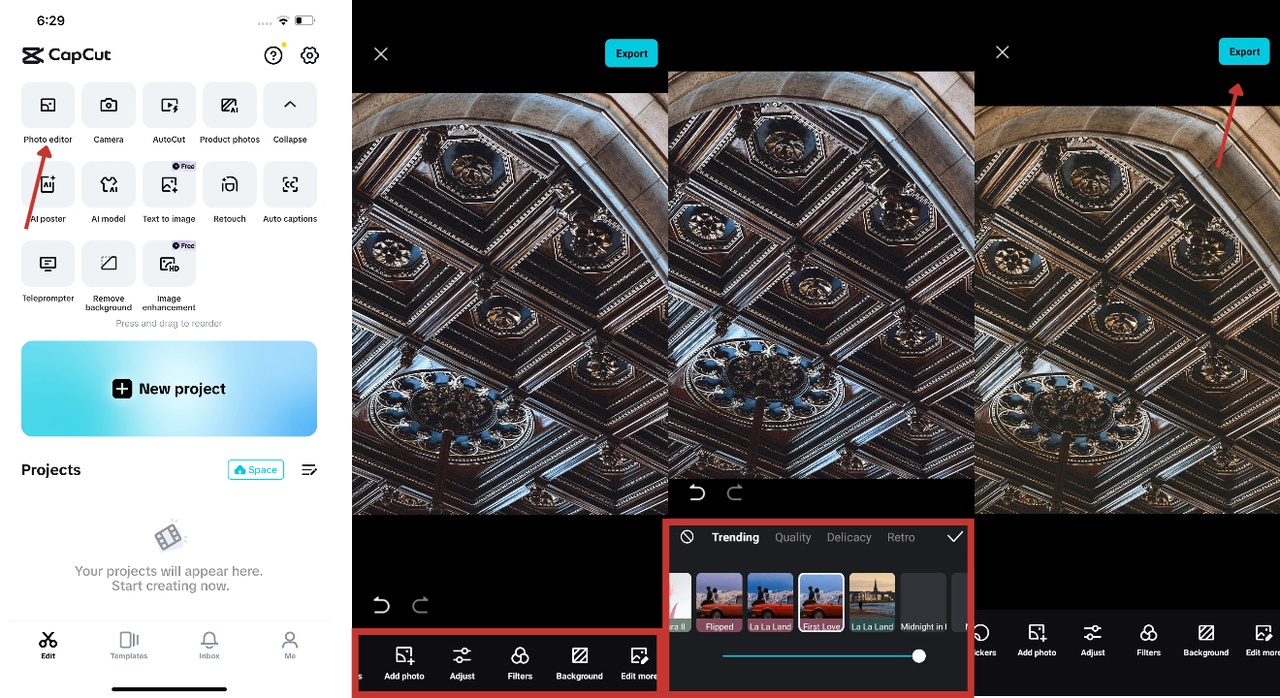Screen dimensions: 1280x698
Task: Close the last photo editor screen
Action: 1002,52
